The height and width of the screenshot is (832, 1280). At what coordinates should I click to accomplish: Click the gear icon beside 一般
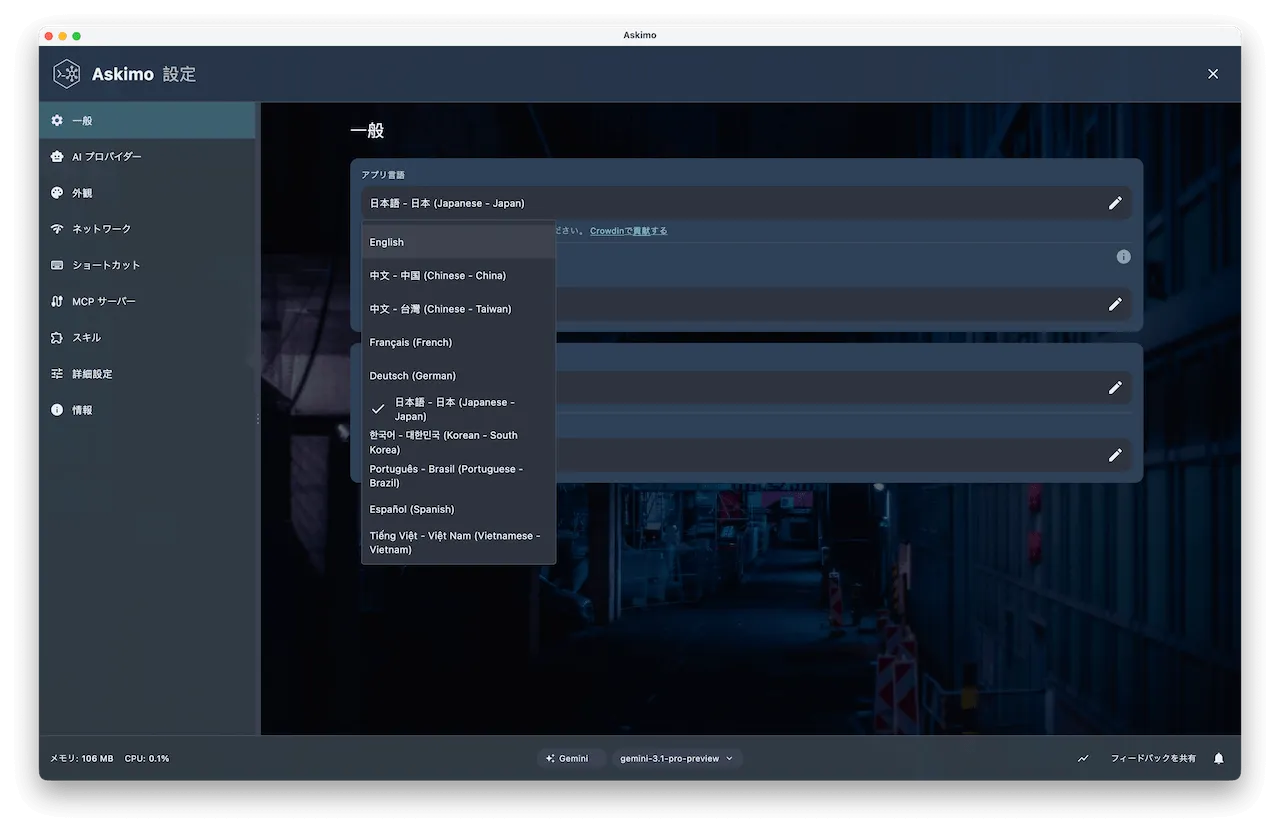pyautogui.click(x=57, y=120)
